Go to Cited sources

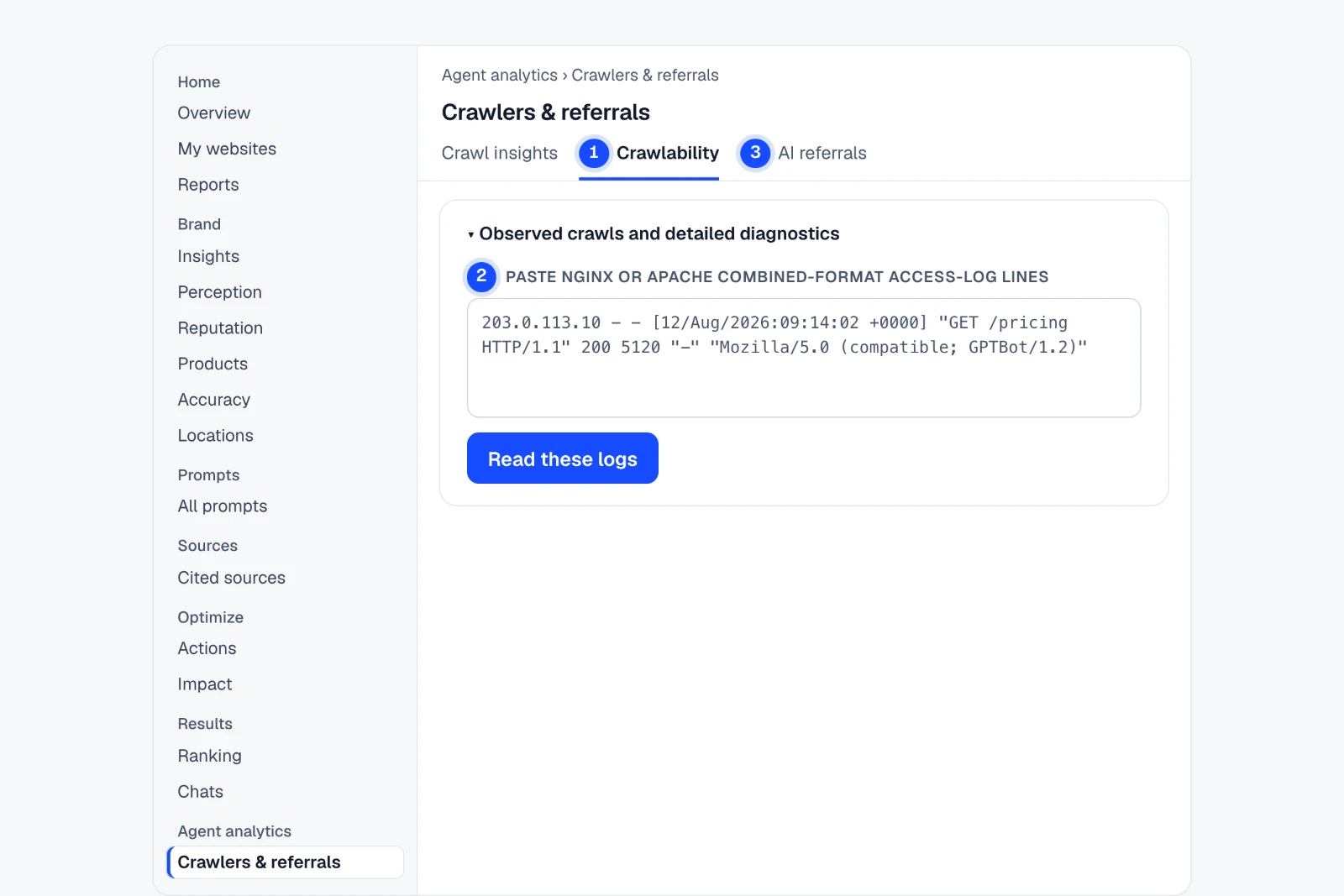[232, 578]
